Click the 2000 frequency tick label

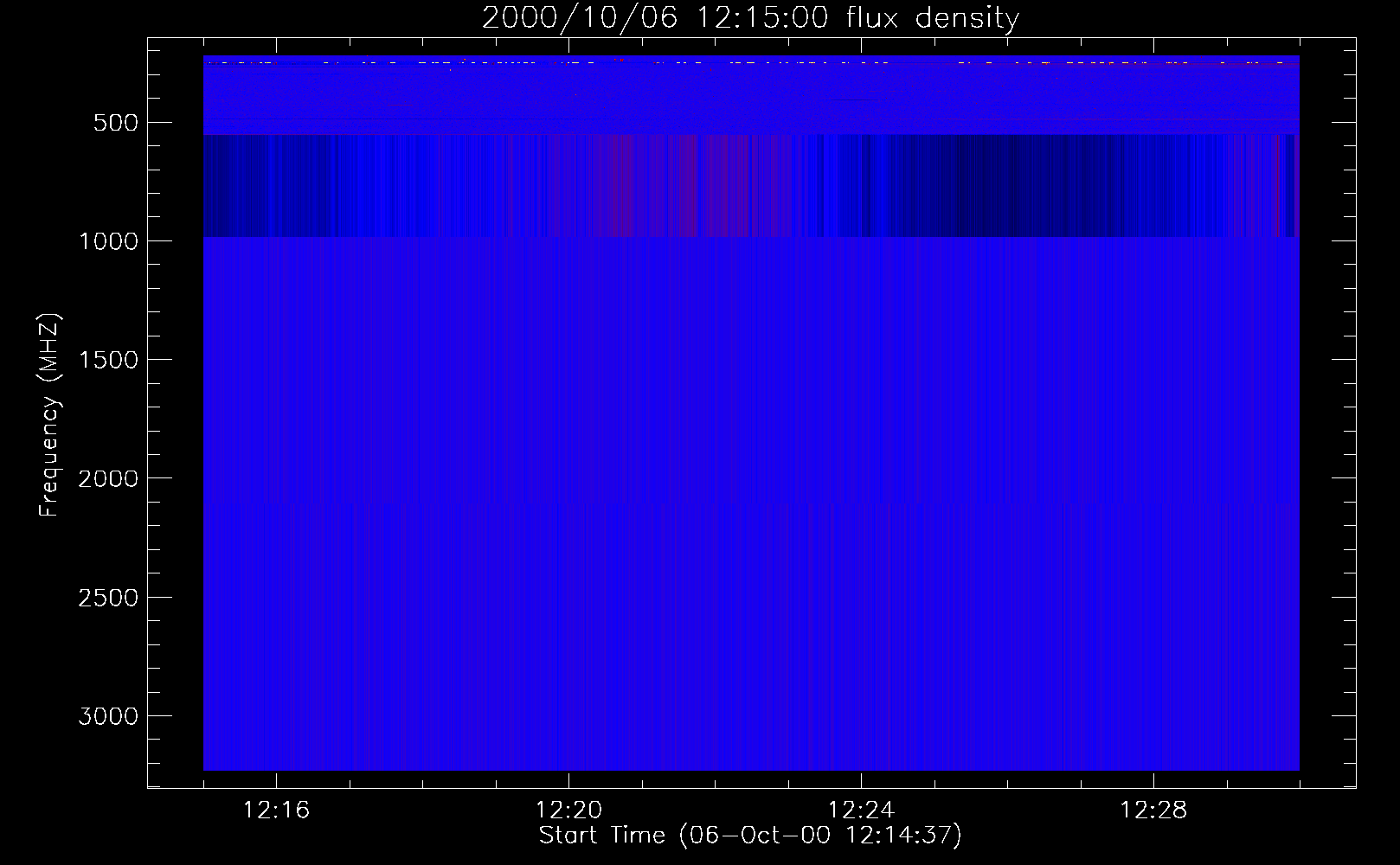[x=108, y=479]
